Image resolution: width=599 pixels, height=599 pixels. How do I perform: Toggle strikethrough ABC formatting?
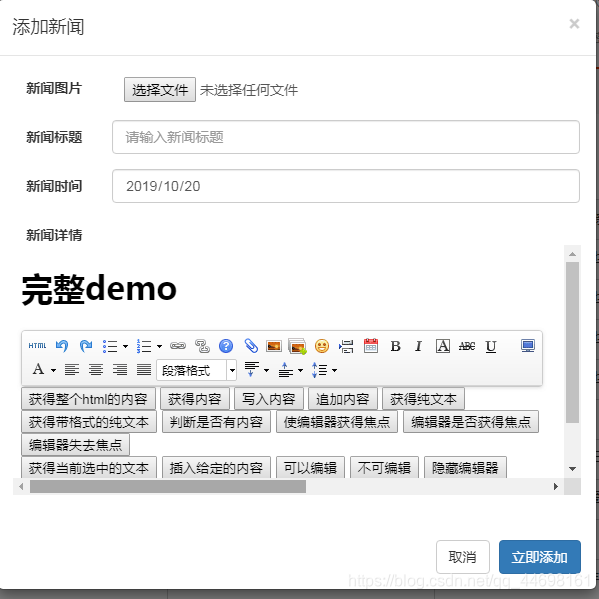467,346
